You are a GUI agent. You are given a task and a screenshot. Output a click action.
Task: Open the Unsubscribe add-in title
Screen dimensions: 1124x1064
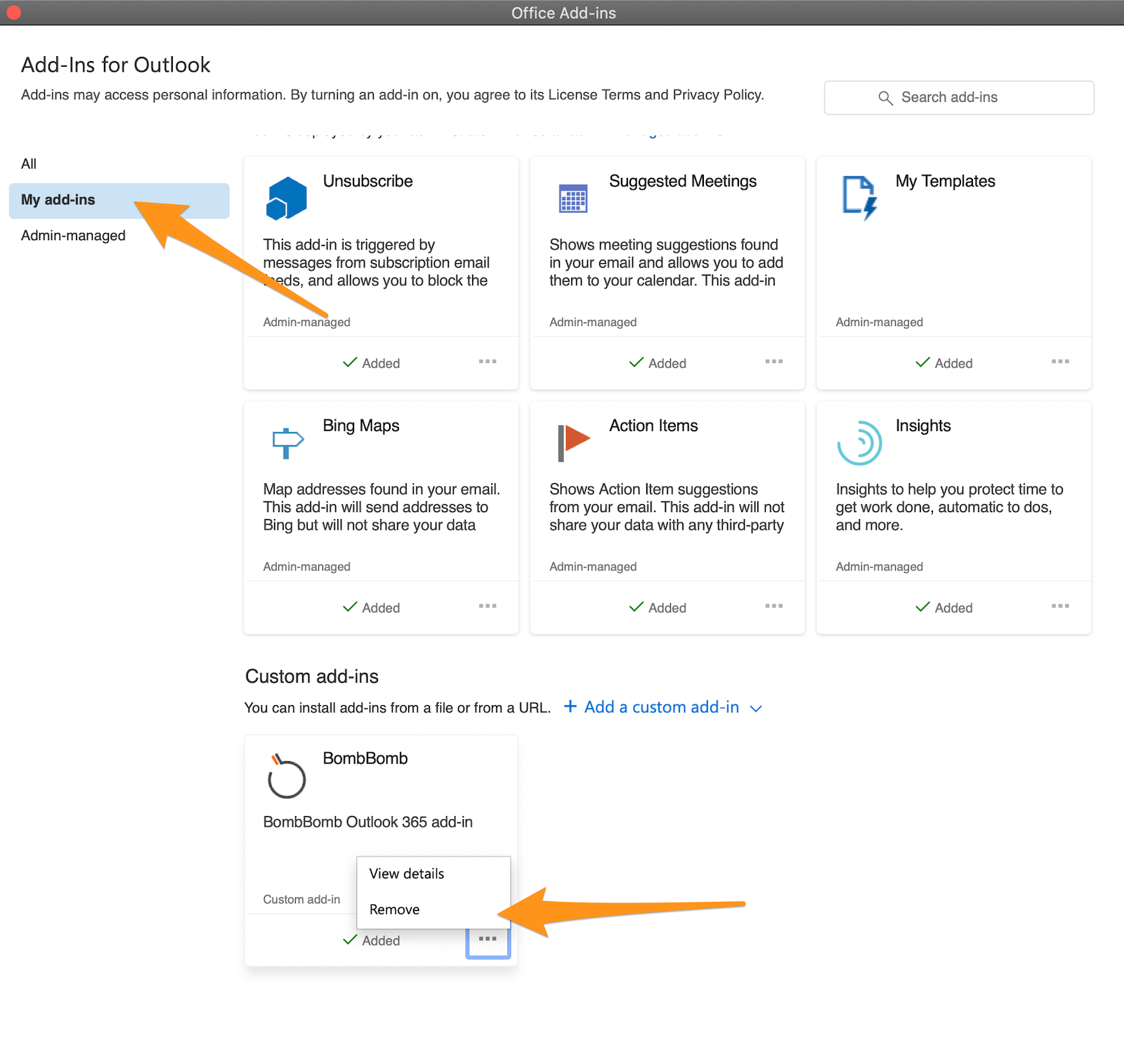click(x=368, y=181)
